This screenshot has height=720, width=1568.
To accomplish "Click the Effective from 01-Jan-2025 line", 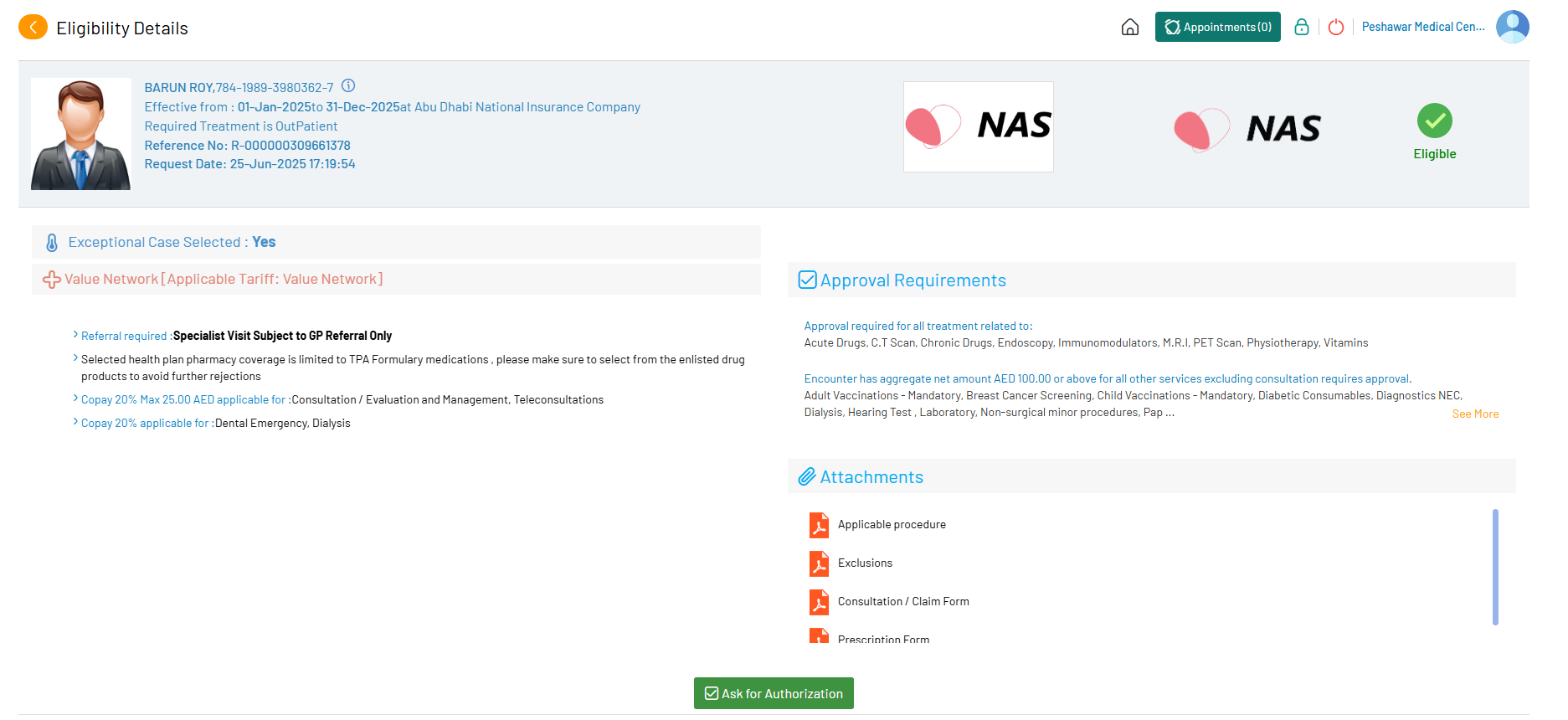I will [392, 107].
